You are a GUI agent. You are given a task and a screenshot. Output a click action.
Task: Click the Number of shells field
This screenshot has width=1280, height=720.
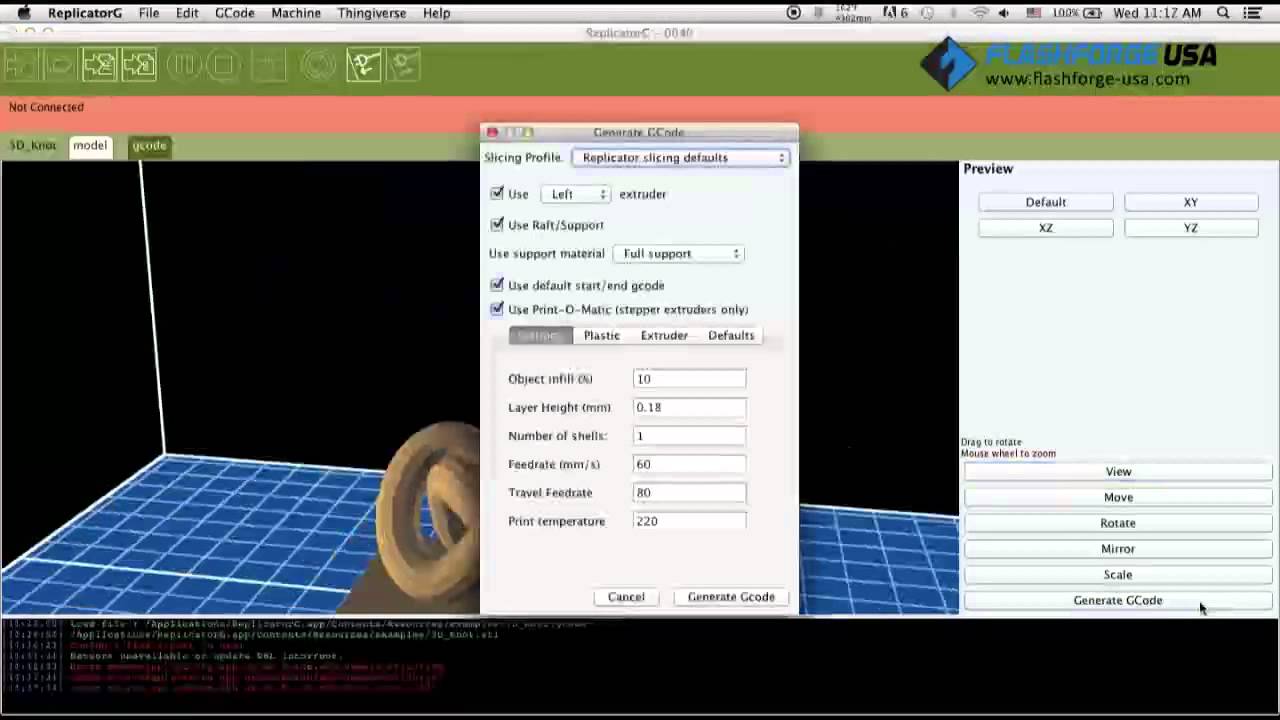[689, 436]
